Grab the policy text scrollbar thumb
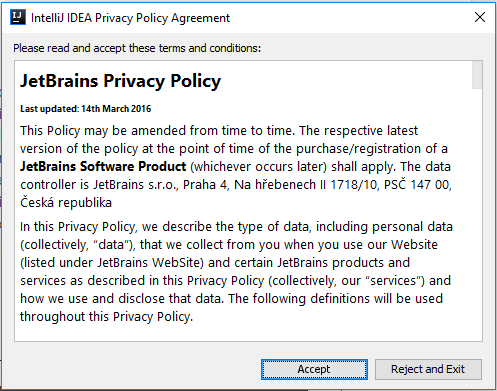Screen dimensions: 497x391 (477, 75)
